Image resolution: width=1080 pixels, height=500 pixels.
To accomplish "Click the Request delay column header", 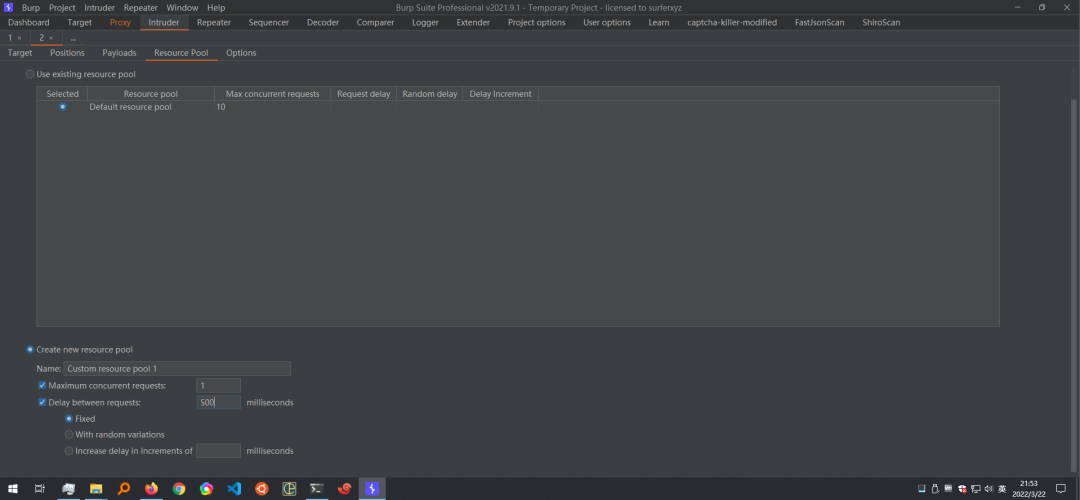I will click(x=364, y=94).
